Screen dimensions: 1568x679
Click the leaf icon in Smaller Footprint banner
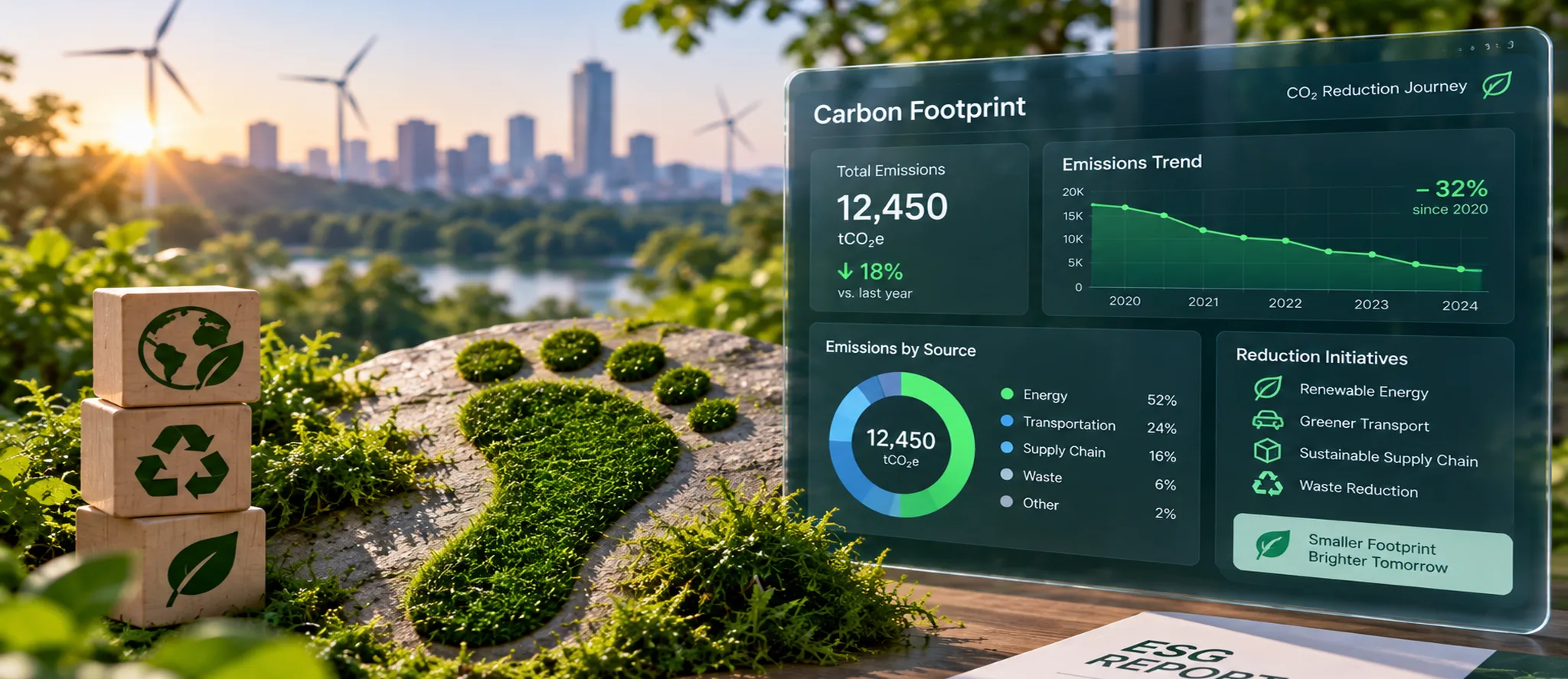[x=1272, y=545]
